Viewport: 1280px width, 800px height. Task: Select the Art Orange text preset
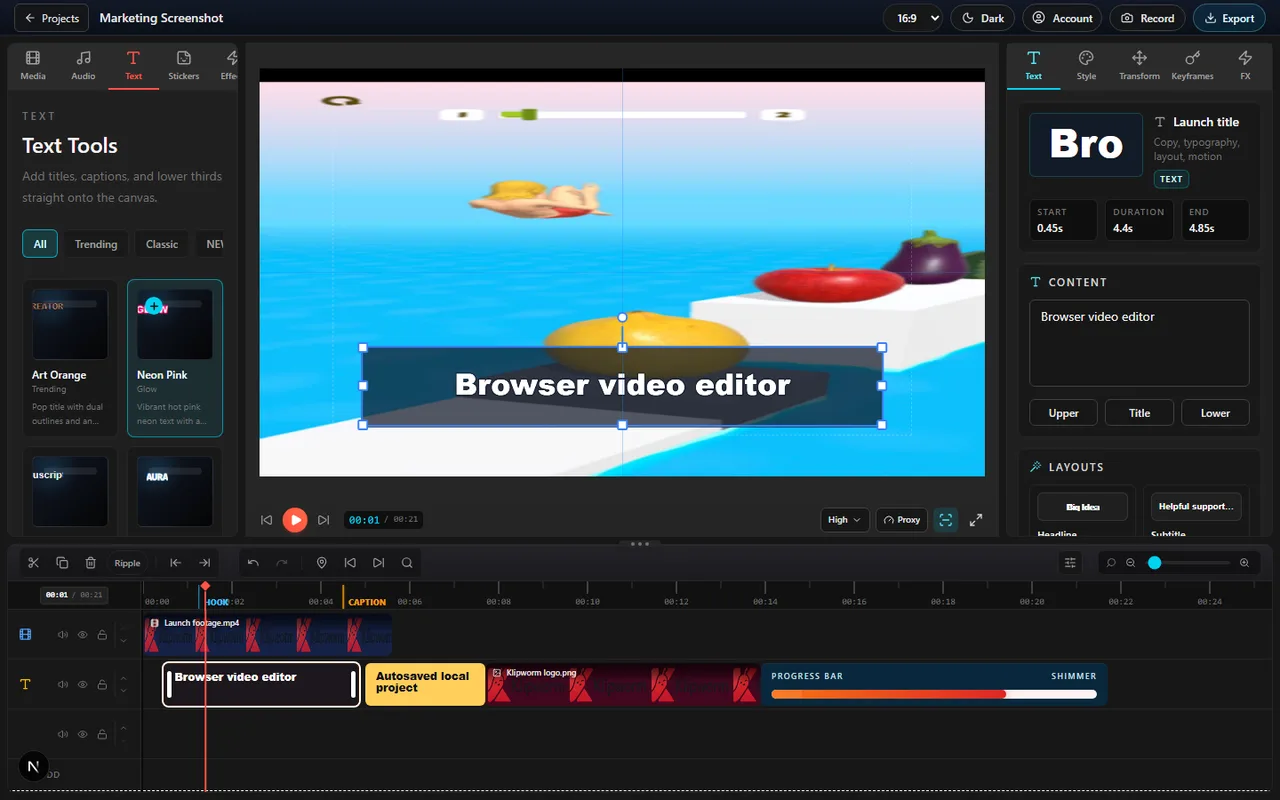[x=70, y=358]
